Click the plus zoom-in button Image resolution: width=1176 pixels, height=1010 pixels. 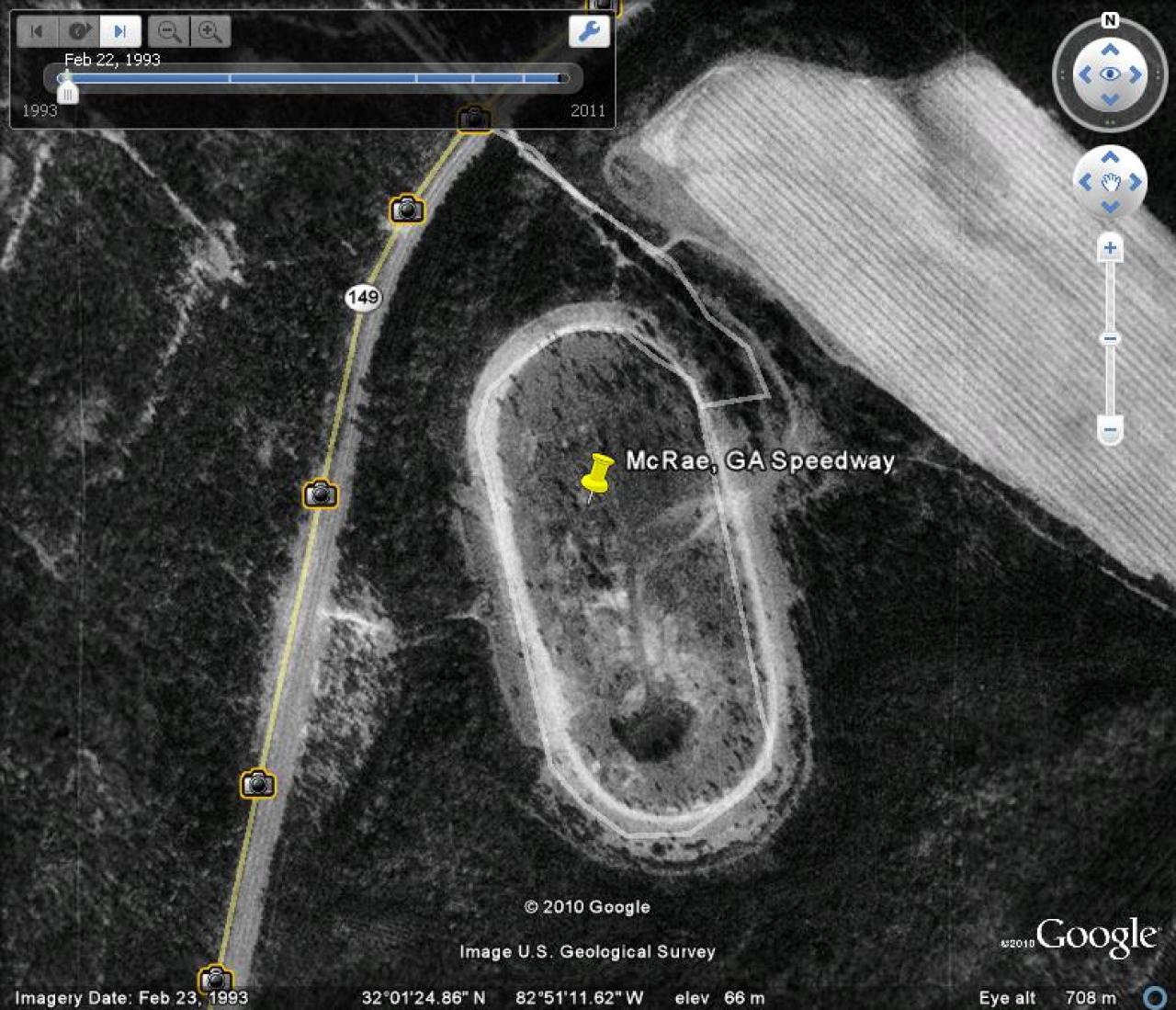click(1110, 247)
